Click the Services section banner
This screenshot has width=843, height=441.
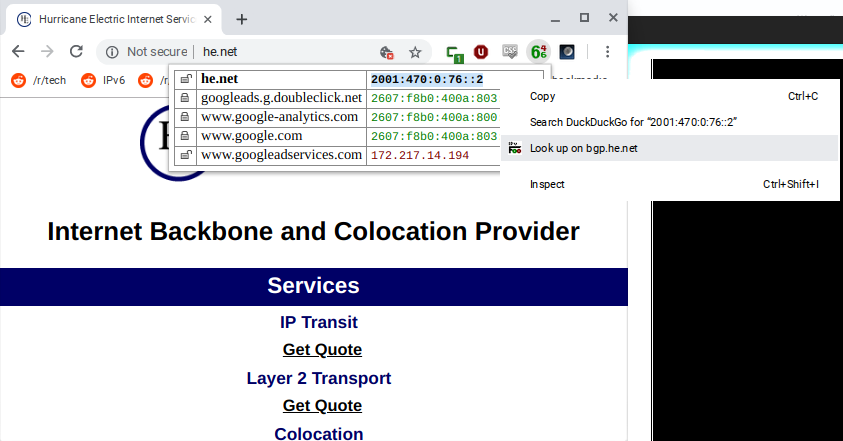313,287
